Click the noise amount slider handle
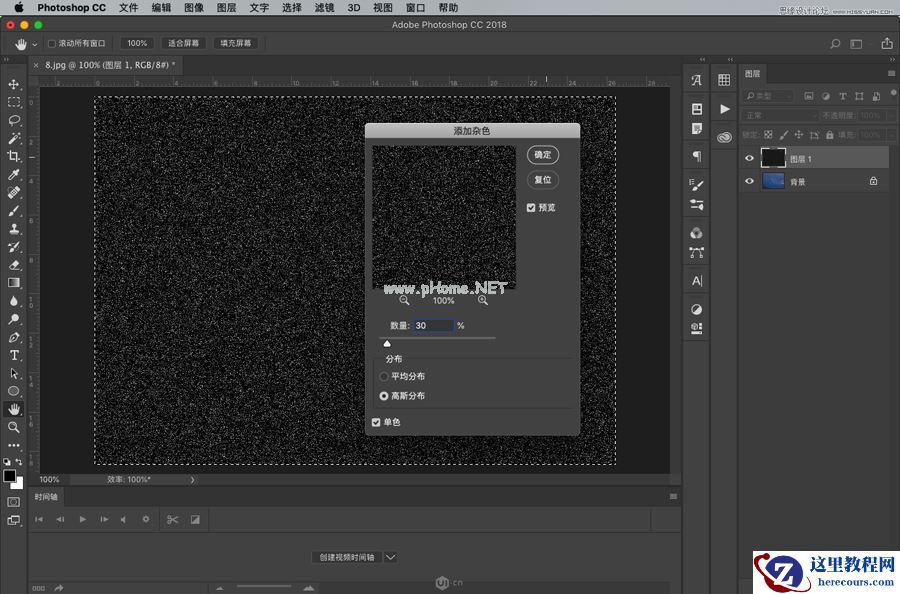This screenshot has height=594, width=900. click(x=387, y=343)
